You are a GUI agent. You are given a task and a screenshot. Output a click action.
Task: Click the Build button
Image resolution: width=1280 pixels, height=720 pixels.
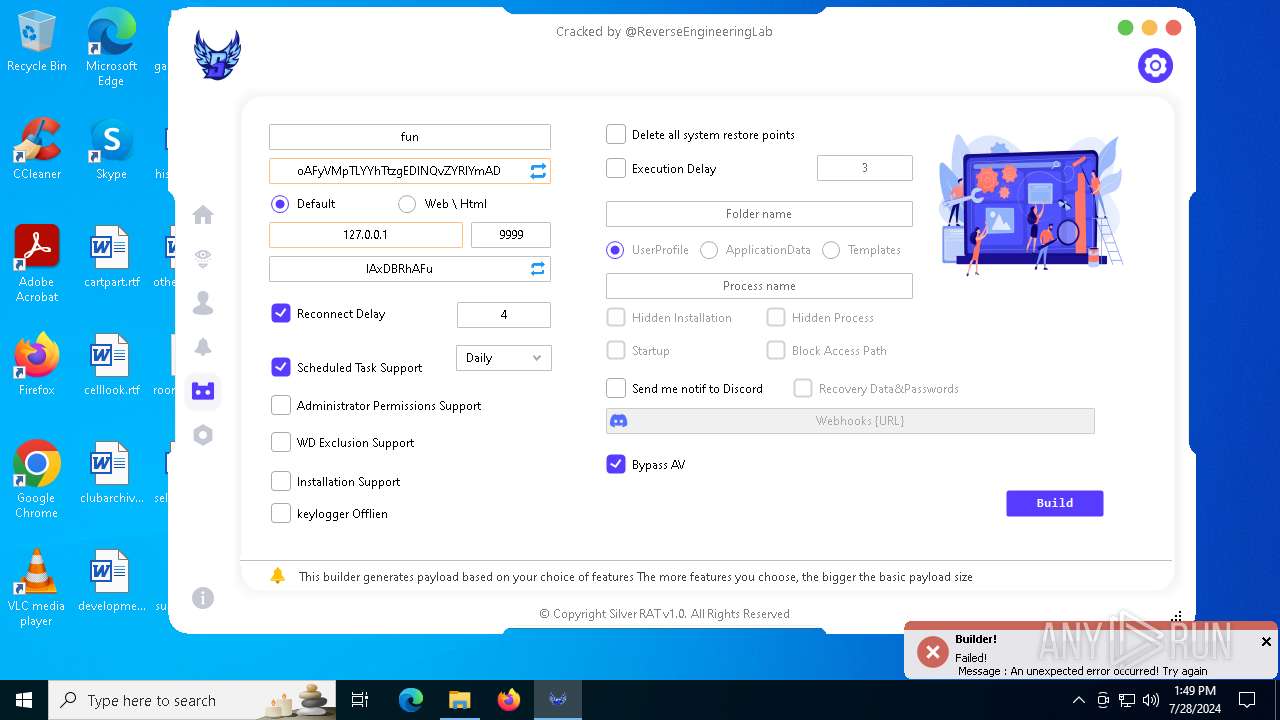pyautogui.click(x=1055, y=503)
